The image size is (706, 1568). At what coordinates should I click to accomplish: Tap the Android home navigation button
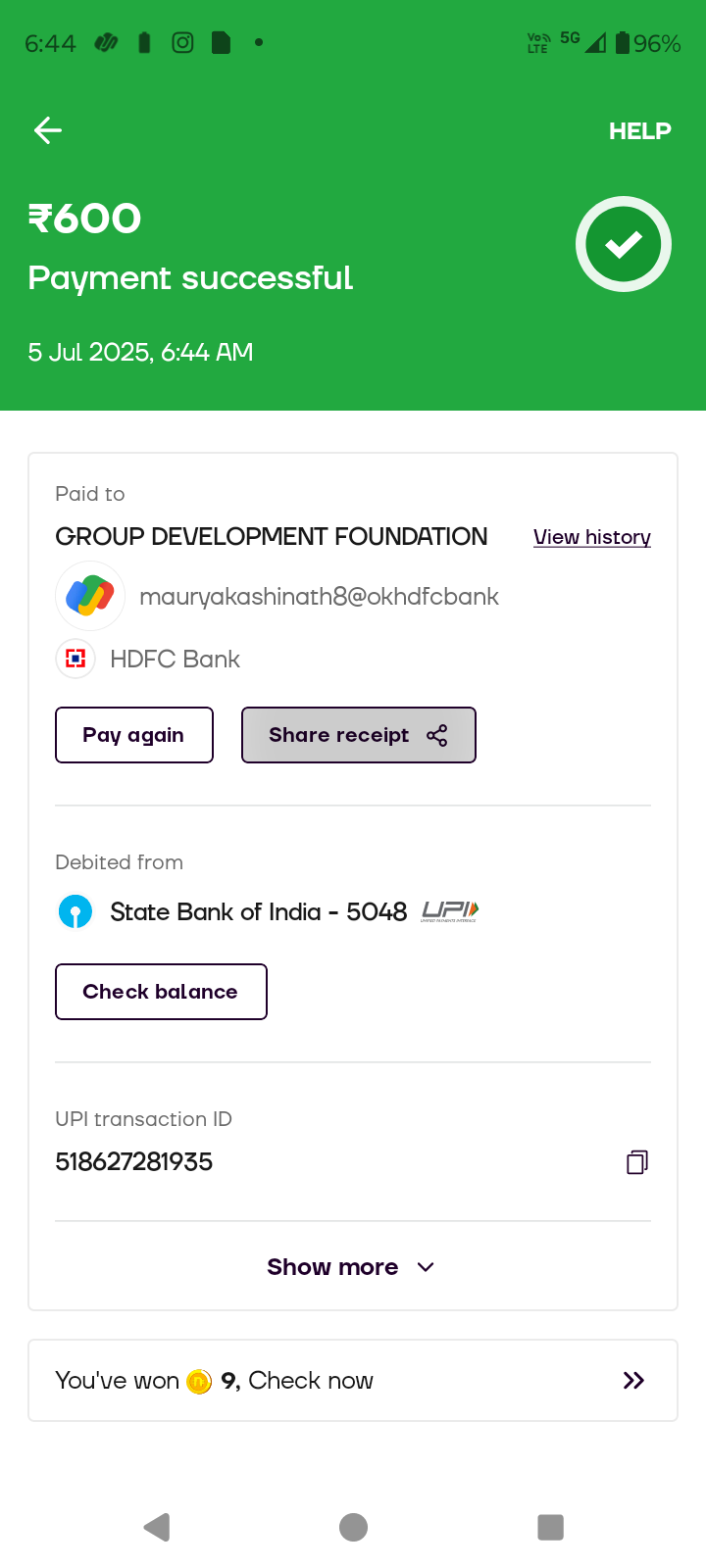353,1527
